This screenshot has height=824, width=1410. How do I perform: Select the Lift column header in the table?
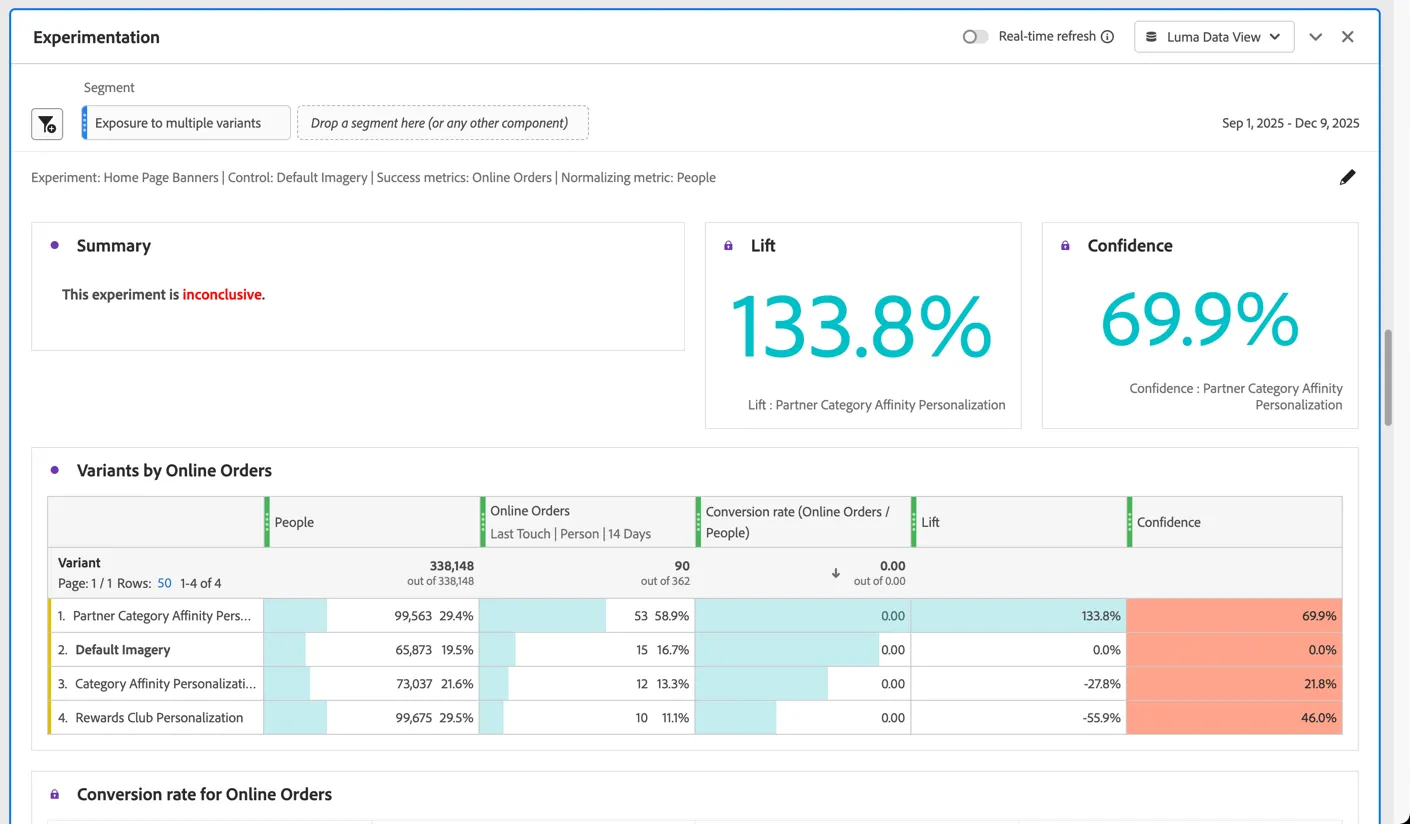coord(1020,522)
